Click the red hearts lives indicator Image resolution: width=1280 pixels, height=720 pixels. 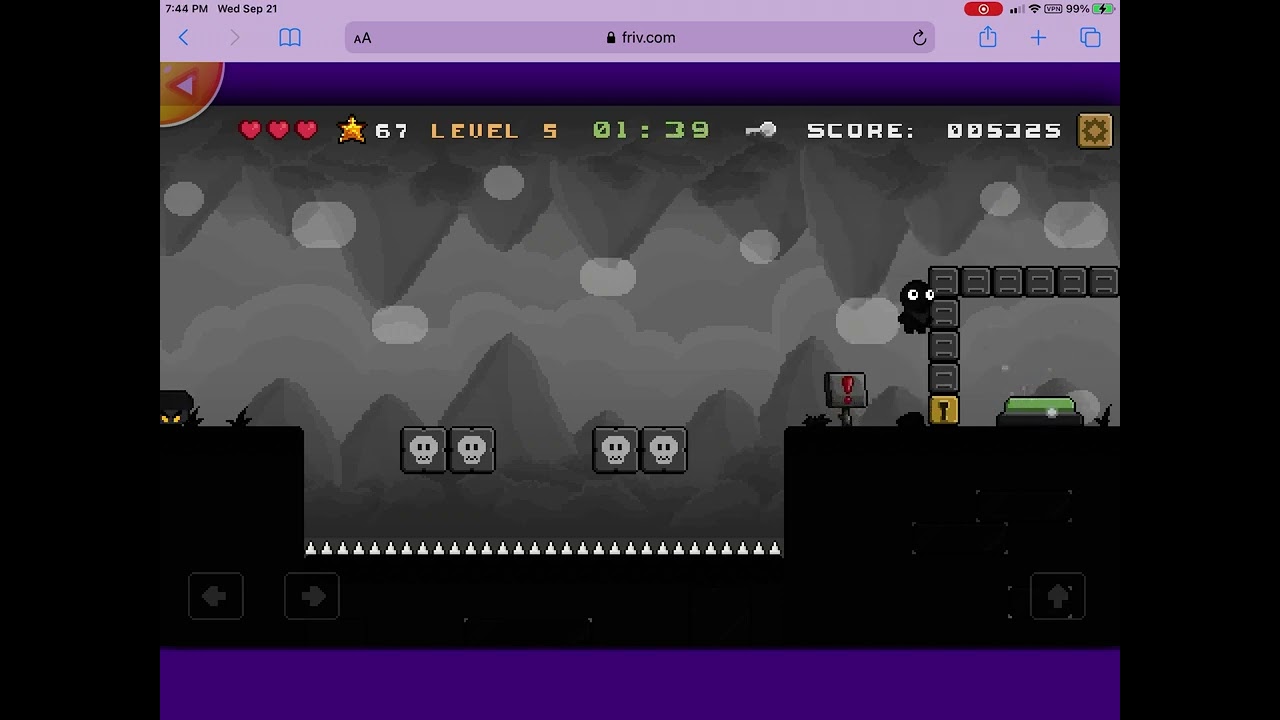point(279,130)
